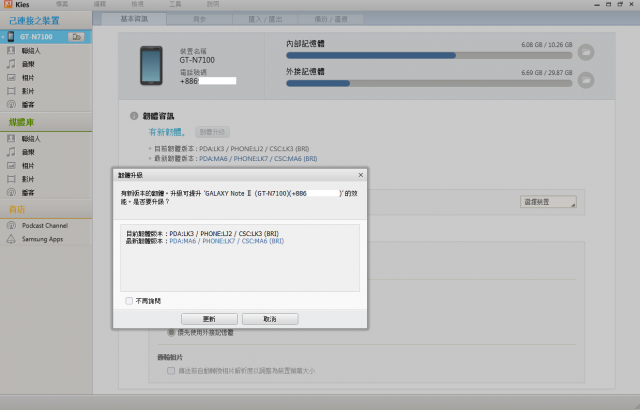Click the '6.69 GB / 29.87 GB' value
This screenshot has height=410, width=640.
547,73
